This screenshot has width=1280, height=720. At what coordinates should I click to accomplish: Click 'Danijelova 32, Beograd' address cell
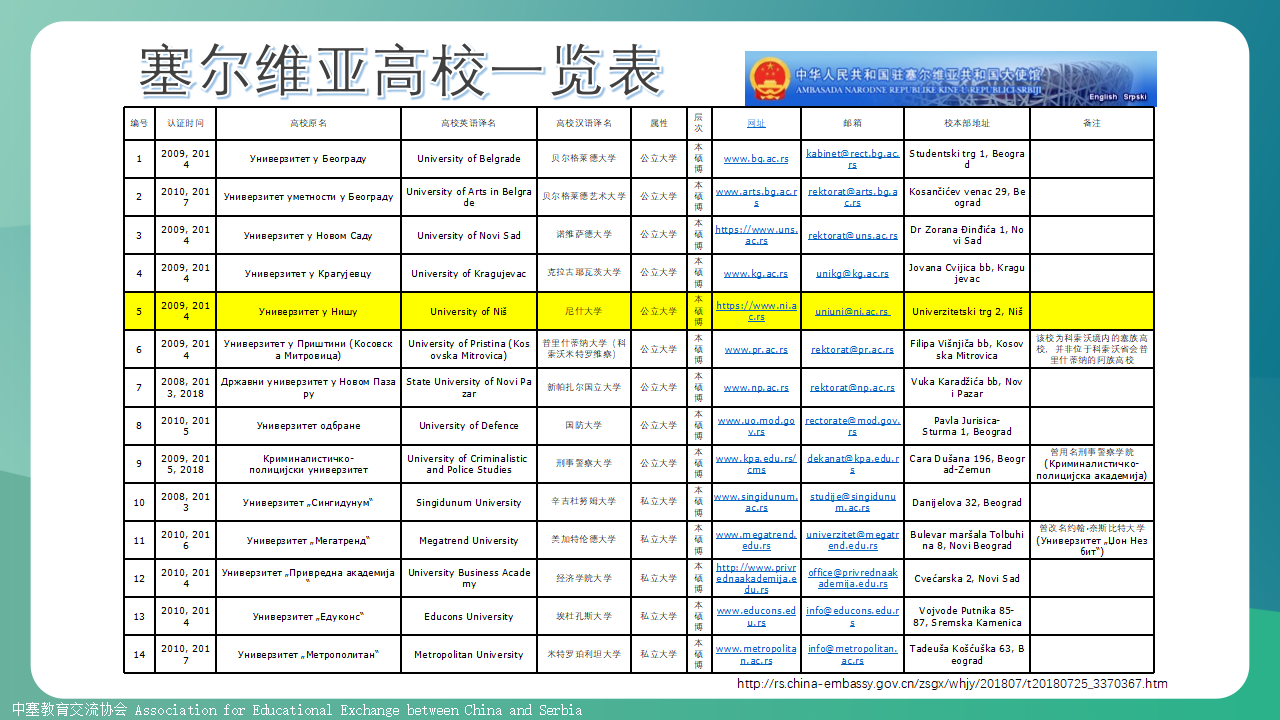coord(967,502)
